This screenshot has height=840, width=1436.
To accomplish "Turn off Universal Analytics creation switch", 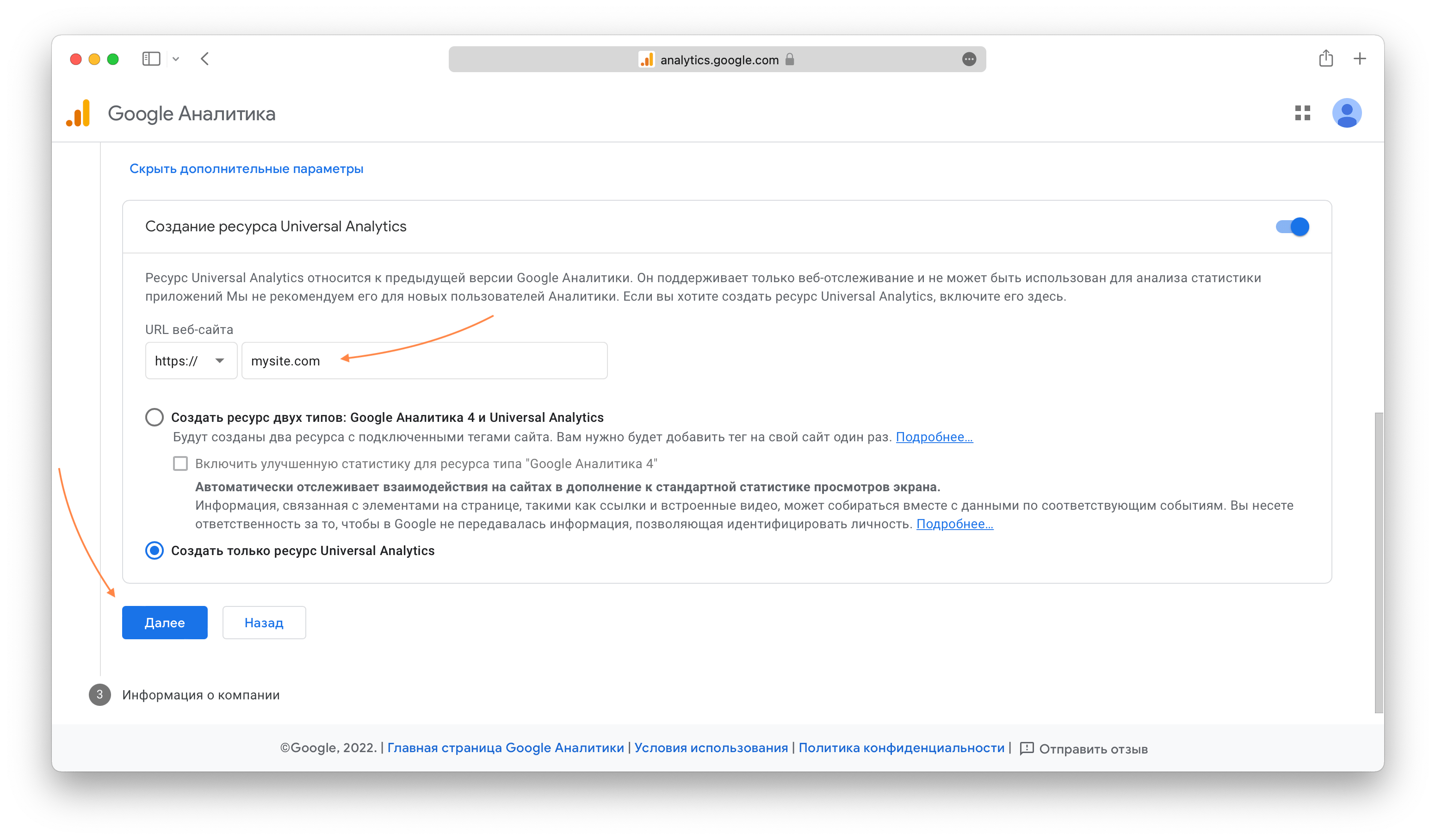I will (1292, 227).
